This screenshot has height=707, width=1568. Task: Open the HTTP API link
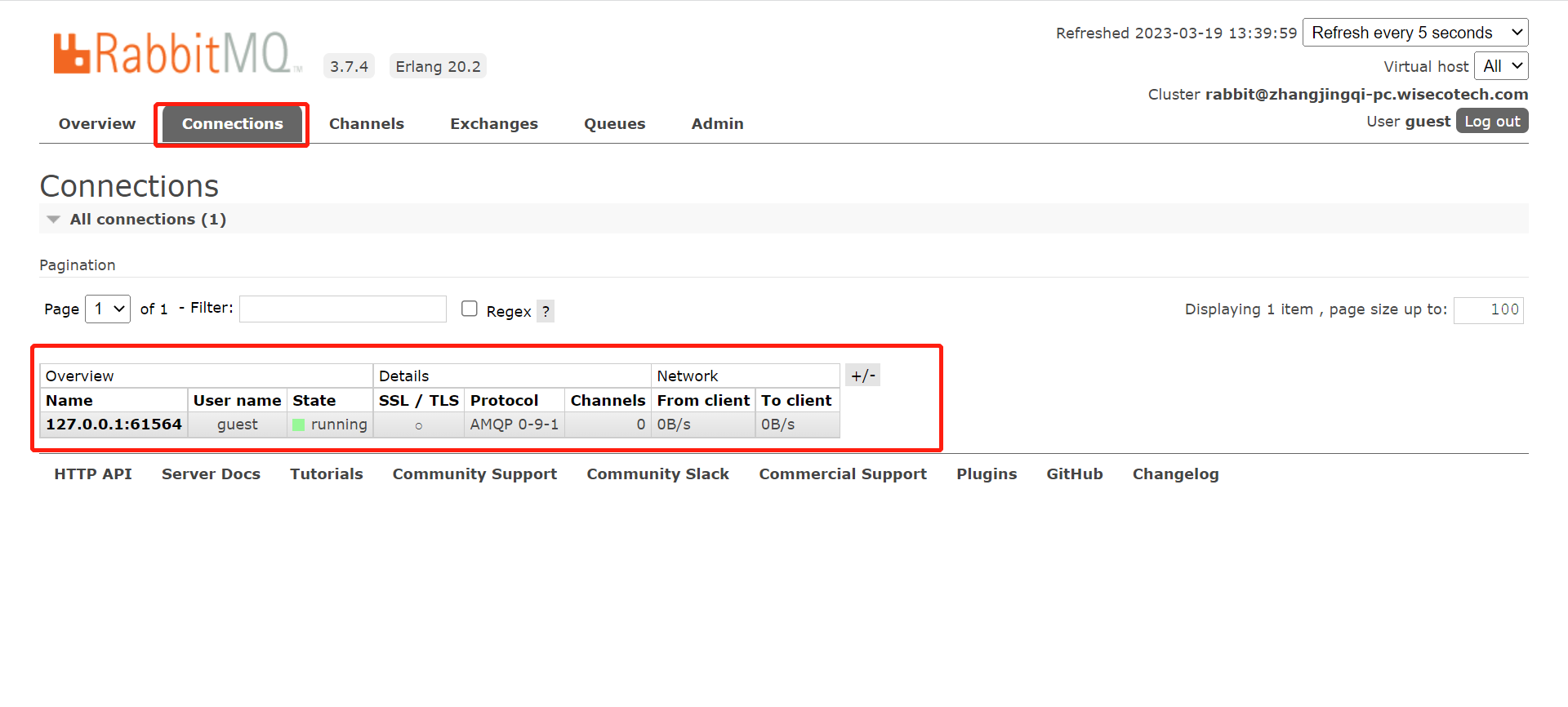(93, 474)
